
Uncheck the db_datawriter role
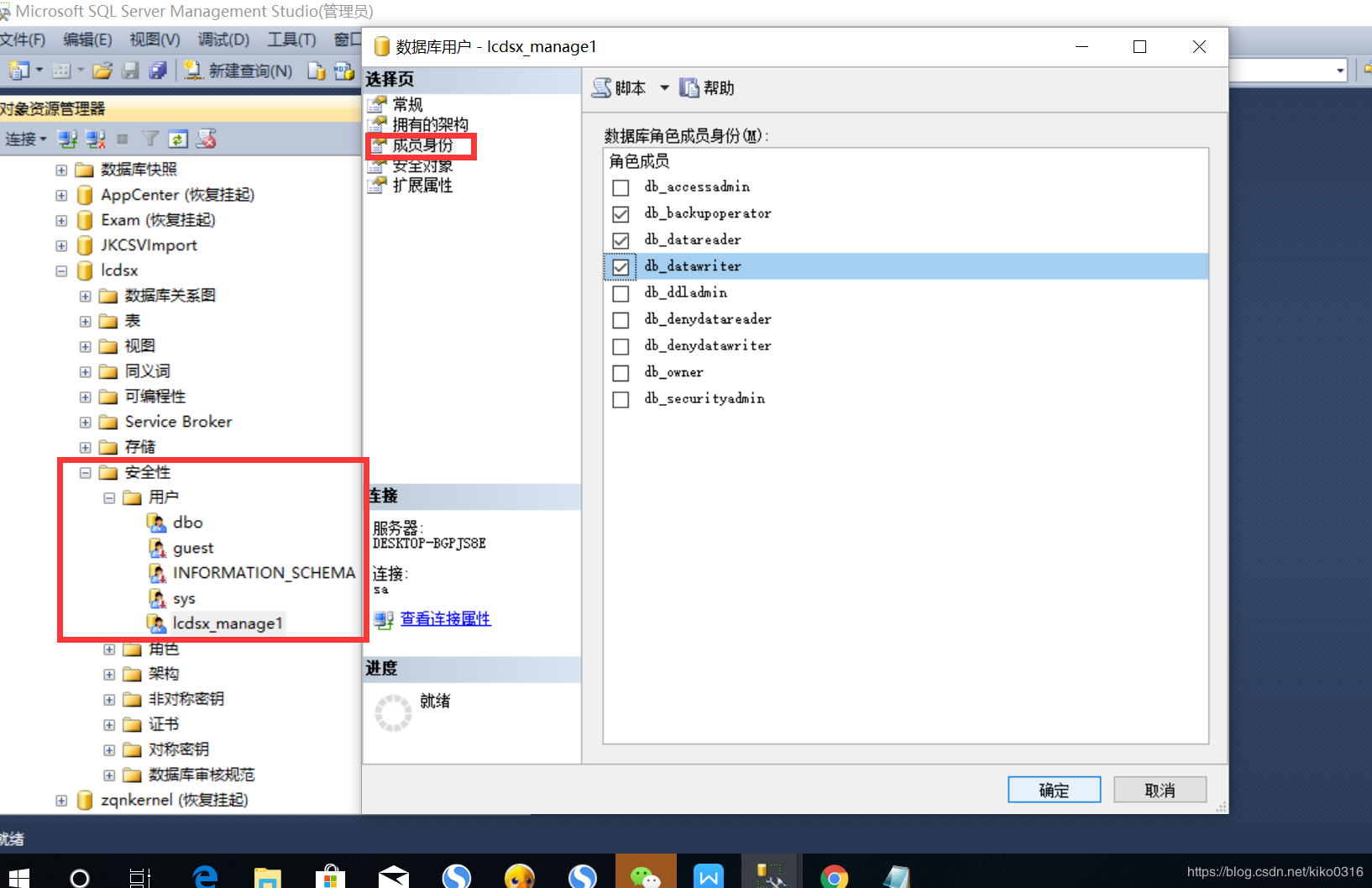tap(621, 267)
